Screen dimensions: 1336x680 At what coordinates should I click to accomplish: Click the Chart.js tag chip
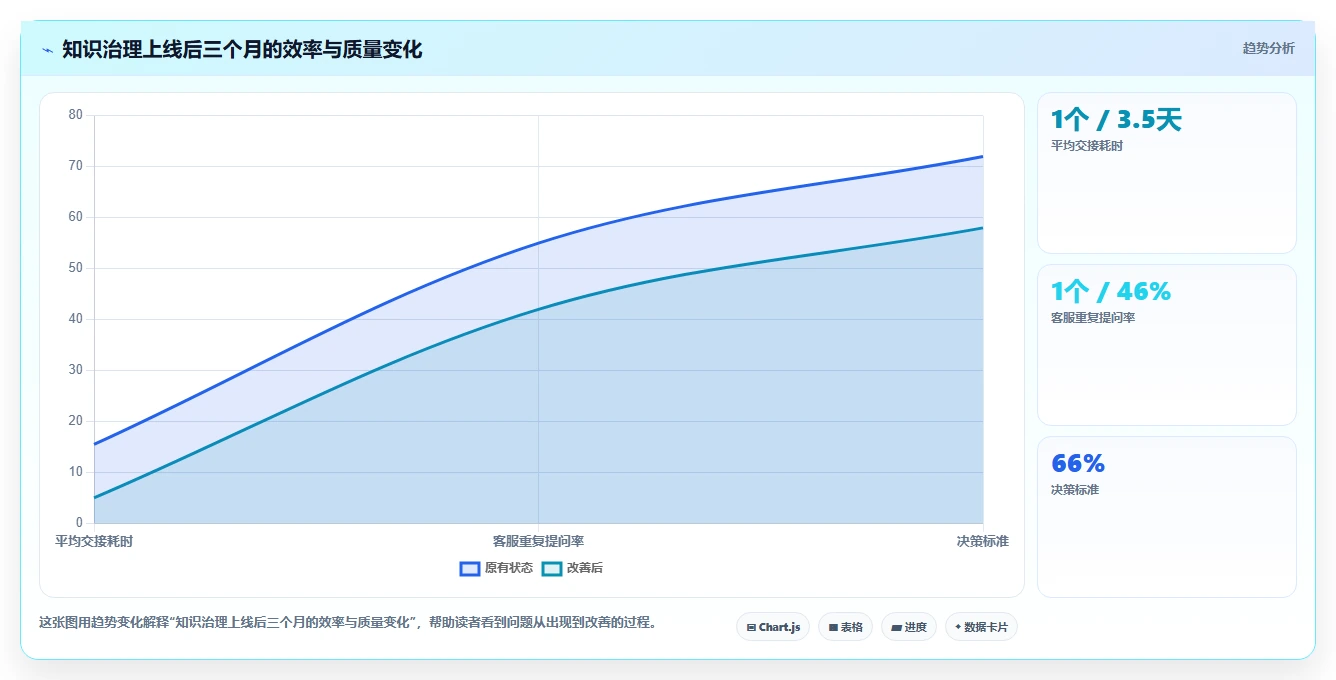tap(773, 627)
